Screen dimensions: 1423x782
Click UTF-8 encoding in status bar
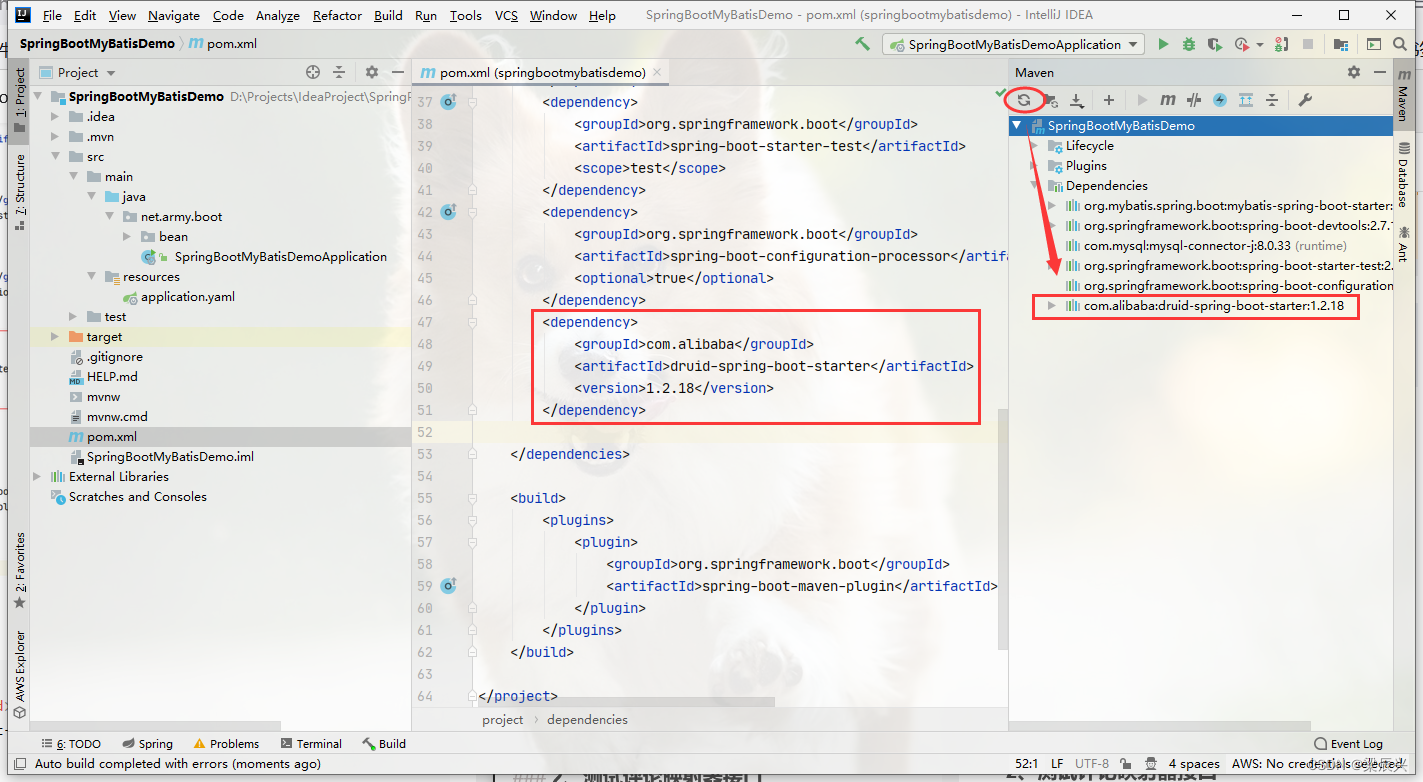tap(1092, 764)
